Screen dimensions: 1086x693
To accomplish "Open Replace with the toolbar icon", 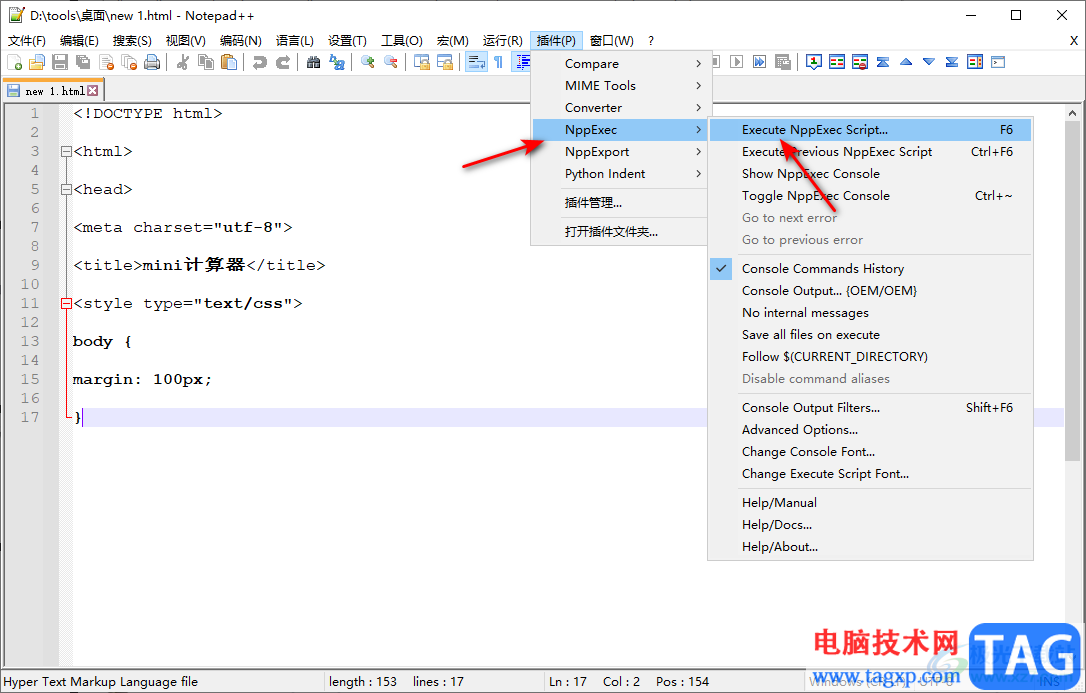I will coord(337,62).
